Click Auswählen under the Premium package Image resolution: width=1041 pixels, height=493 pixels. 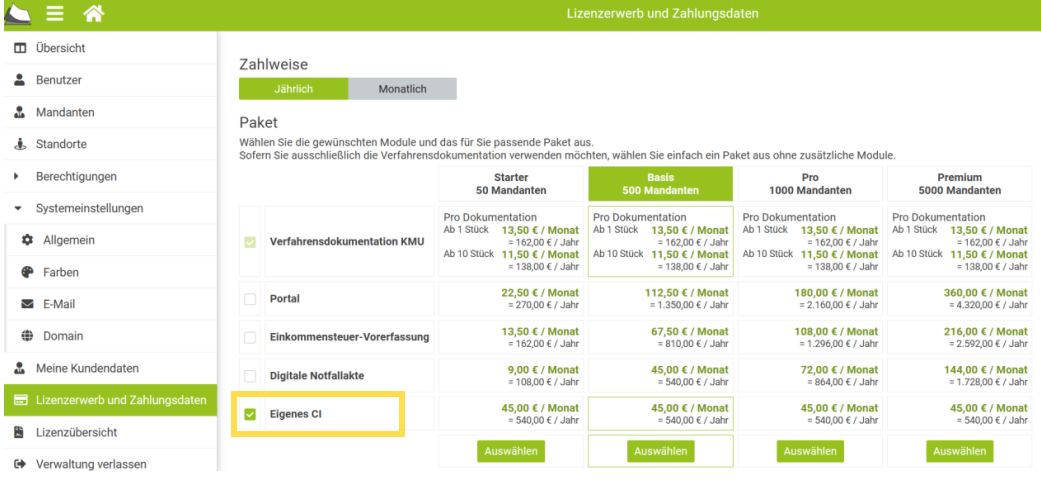959,451
